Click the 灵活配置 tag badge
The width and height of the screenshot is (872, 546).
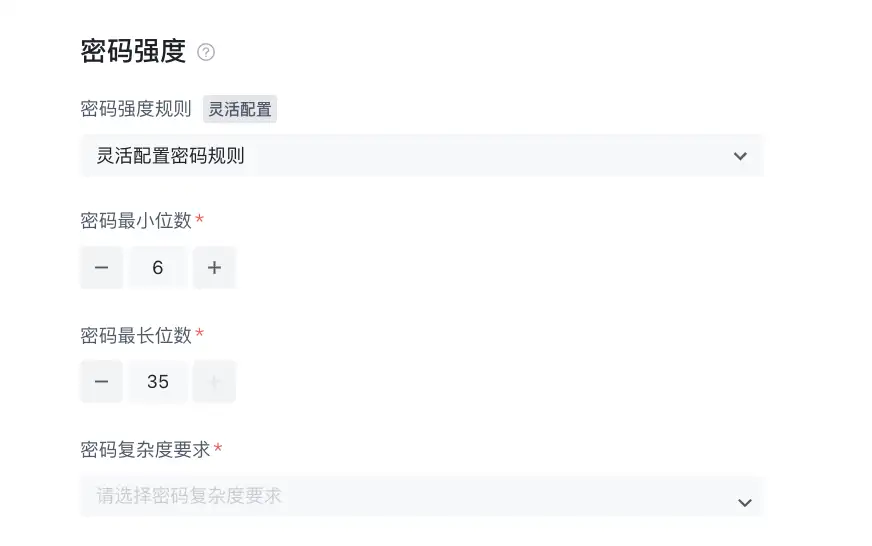(240, 109)
